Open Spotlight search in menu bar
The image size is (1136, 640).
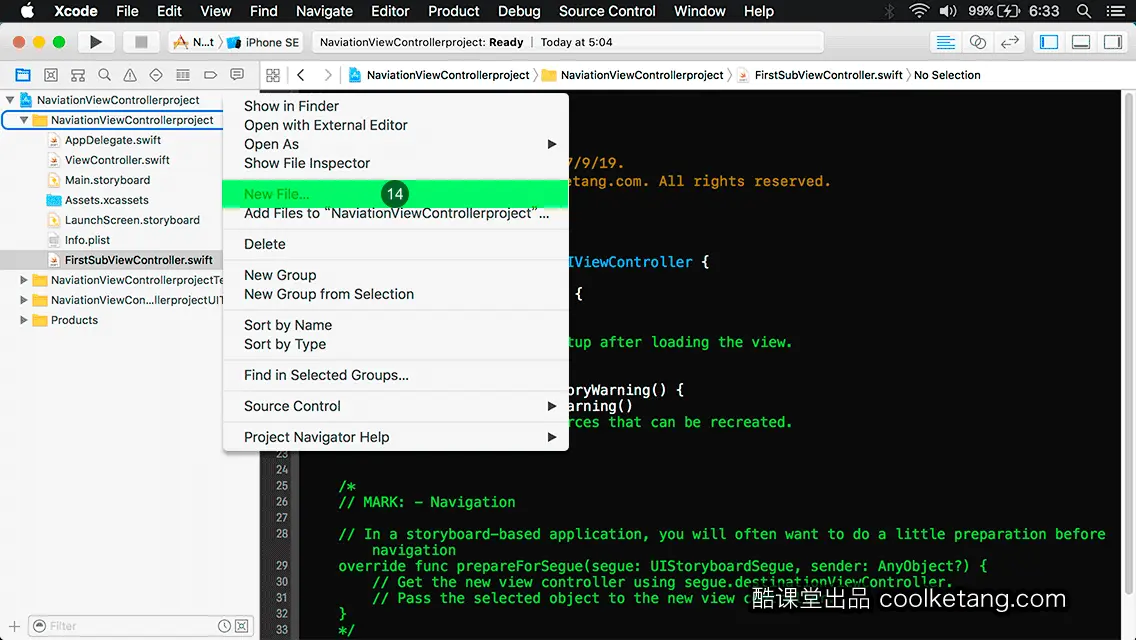pos(1084,11)
